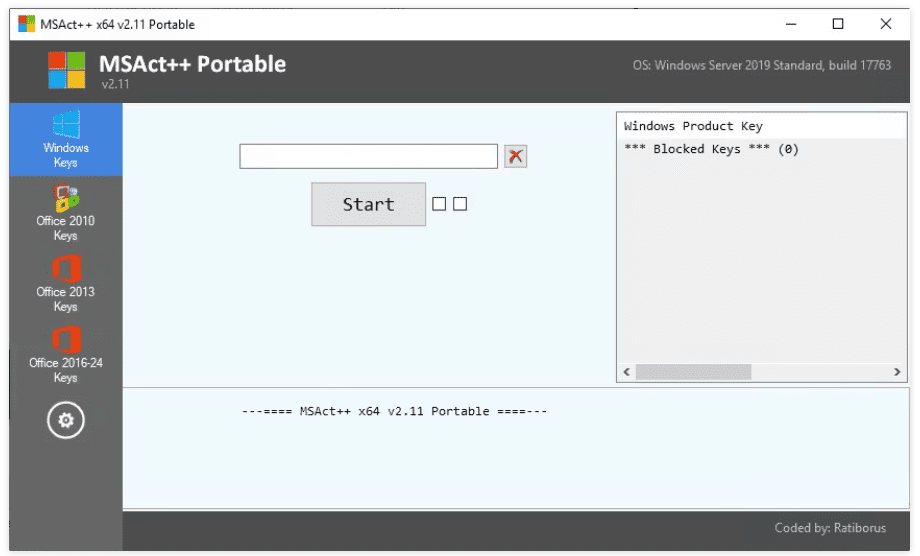Click the left scroll arrow in key list
Viewport: 920px width, 556px height.
click(x=627, y=372)
